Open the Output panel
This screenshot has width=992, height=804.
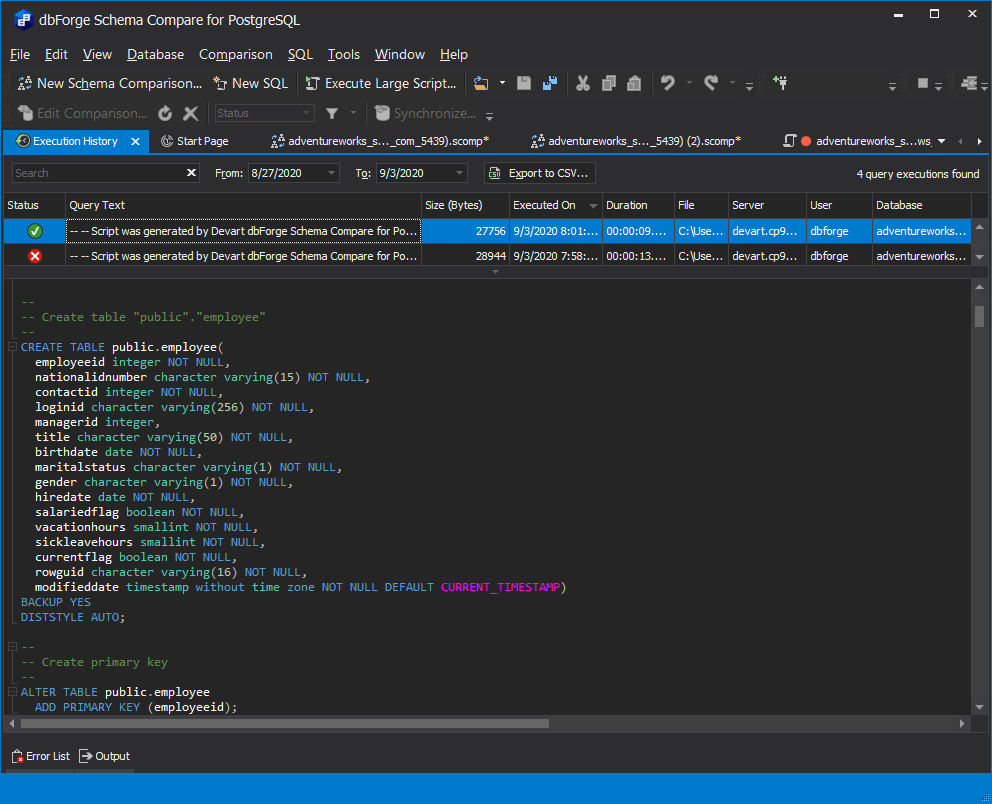click(104, 756)
